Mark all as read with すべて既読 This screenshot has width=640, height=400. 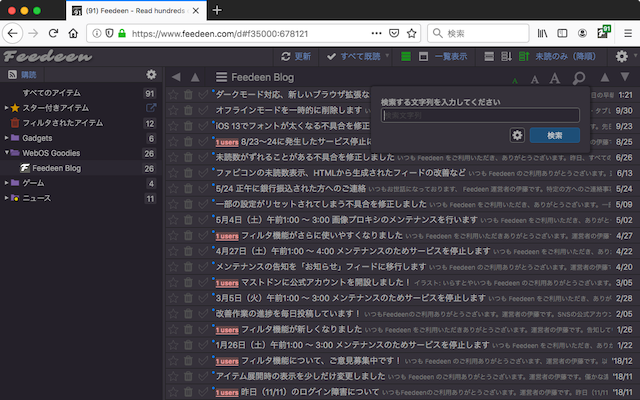click(353, 56)
